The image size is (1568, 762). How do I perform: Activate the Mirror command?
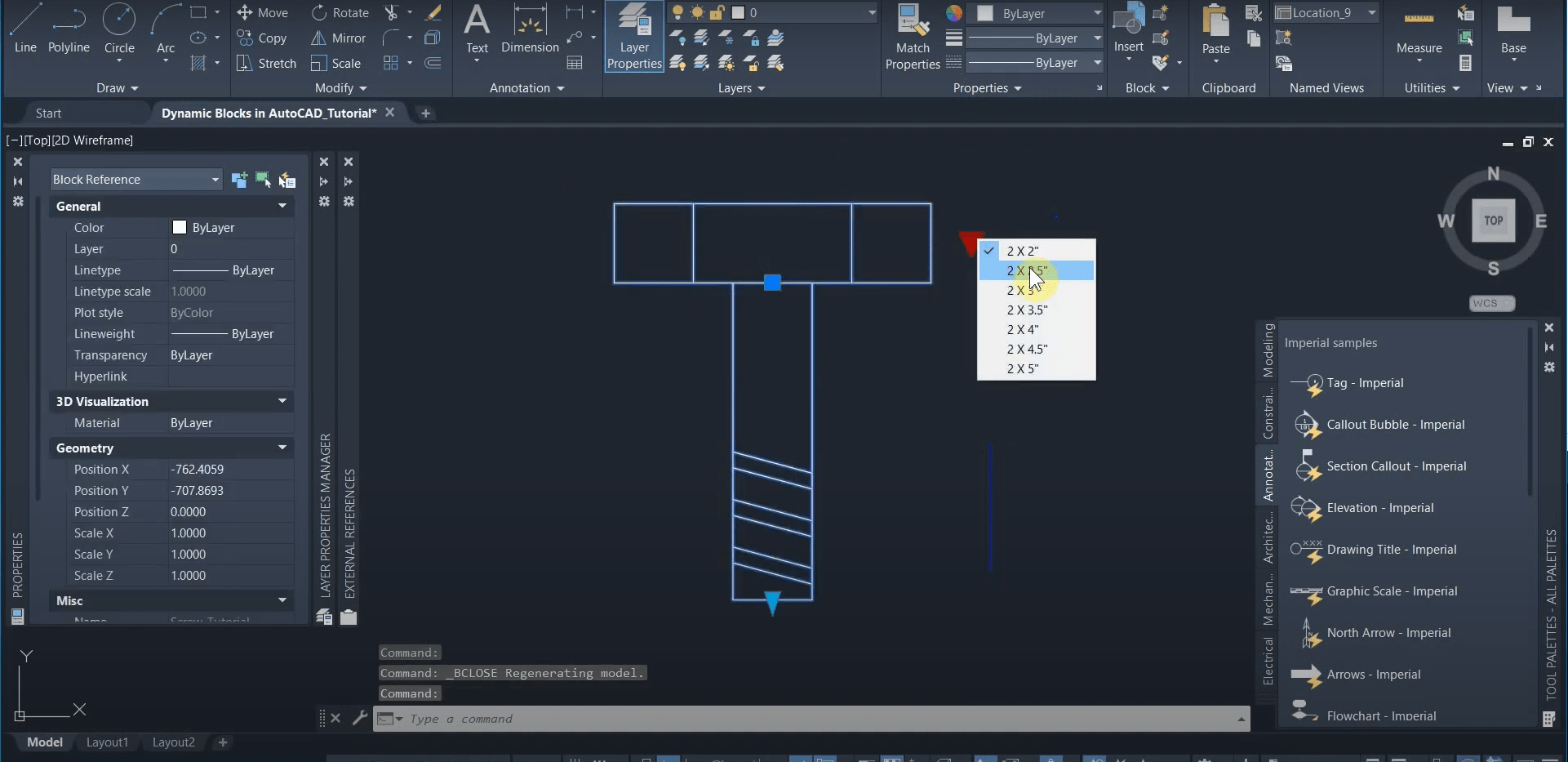coord(337,38)
